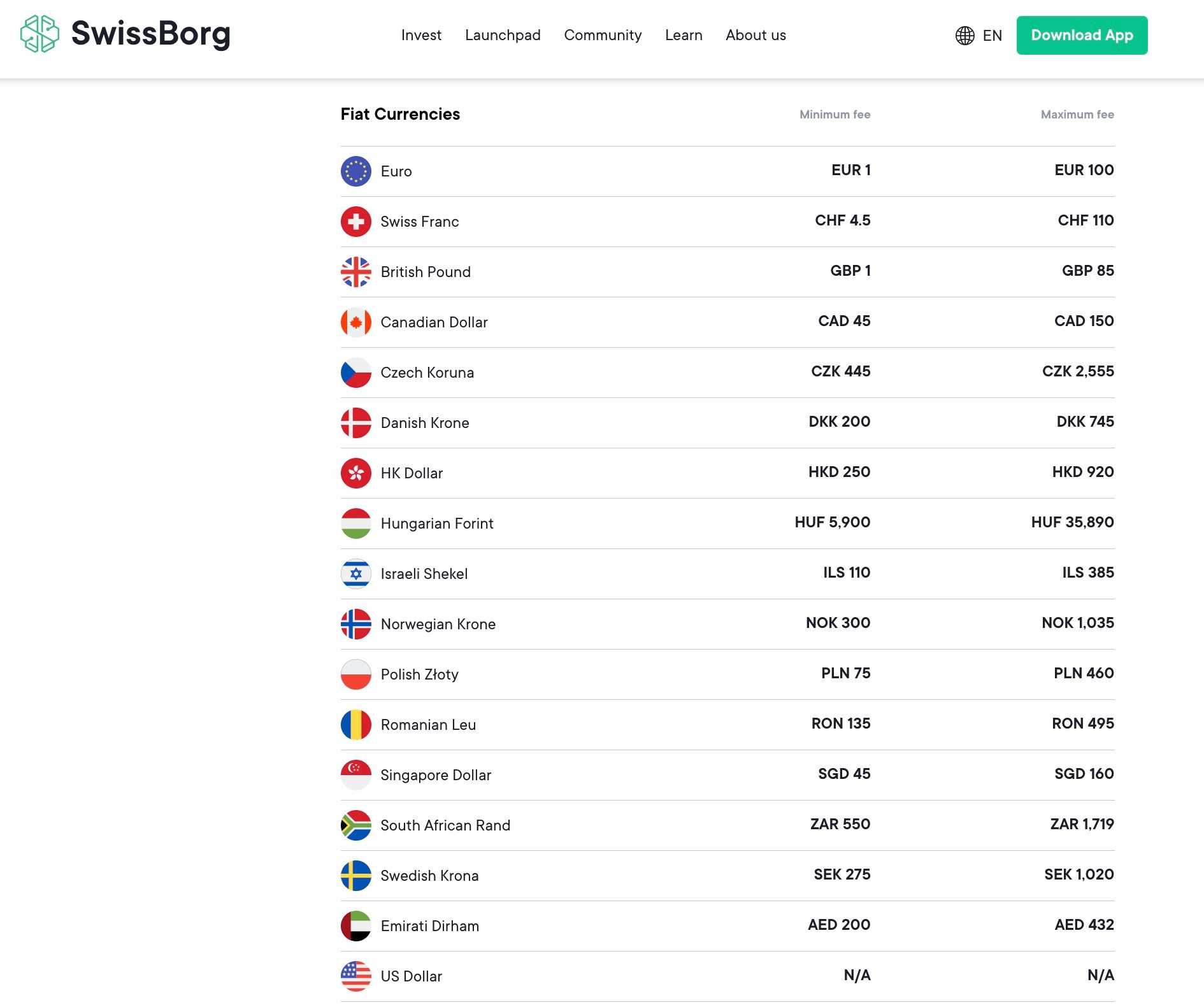Click the Swiss Franc flag icon

pyautogui.click(x=355, y=222)
